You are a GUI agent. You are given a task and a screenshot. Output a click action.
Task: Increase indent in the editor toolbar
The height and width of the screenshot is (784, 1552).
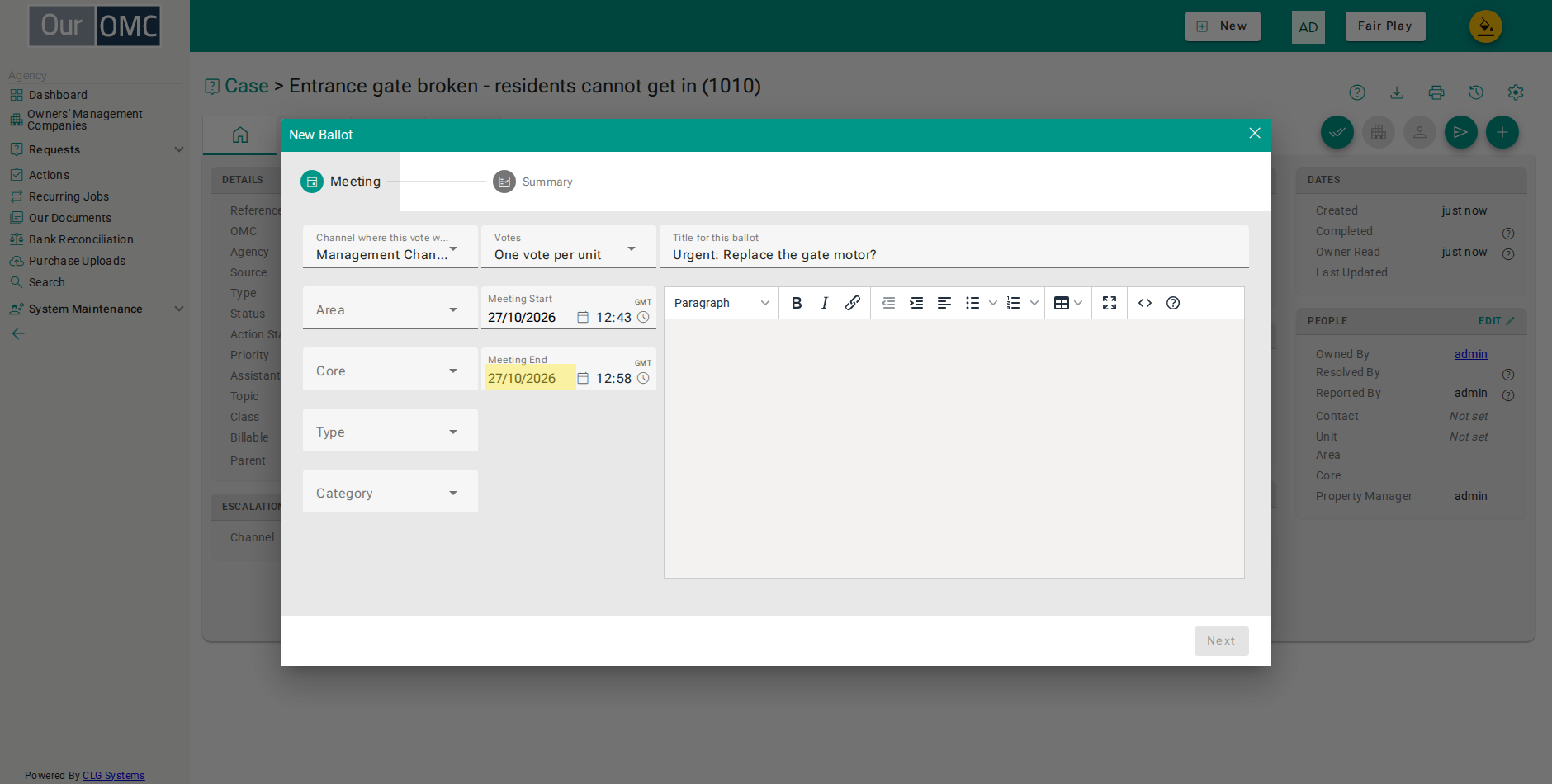point(916,303)
